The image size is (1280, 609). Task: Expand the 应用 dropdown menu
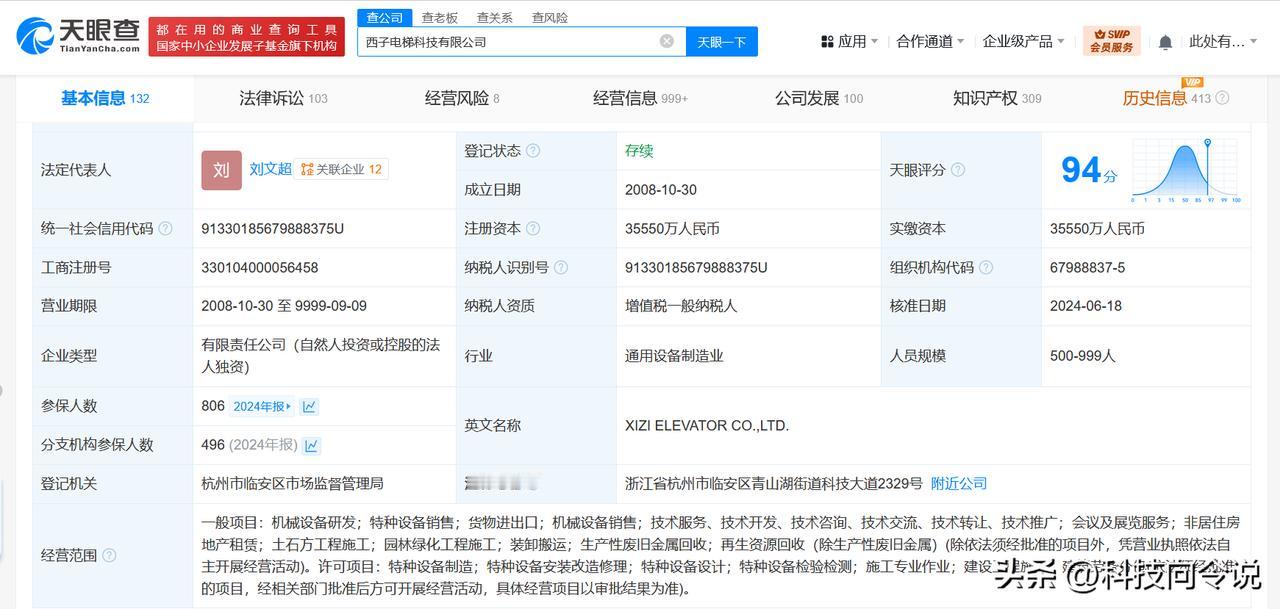coord(849,41)
